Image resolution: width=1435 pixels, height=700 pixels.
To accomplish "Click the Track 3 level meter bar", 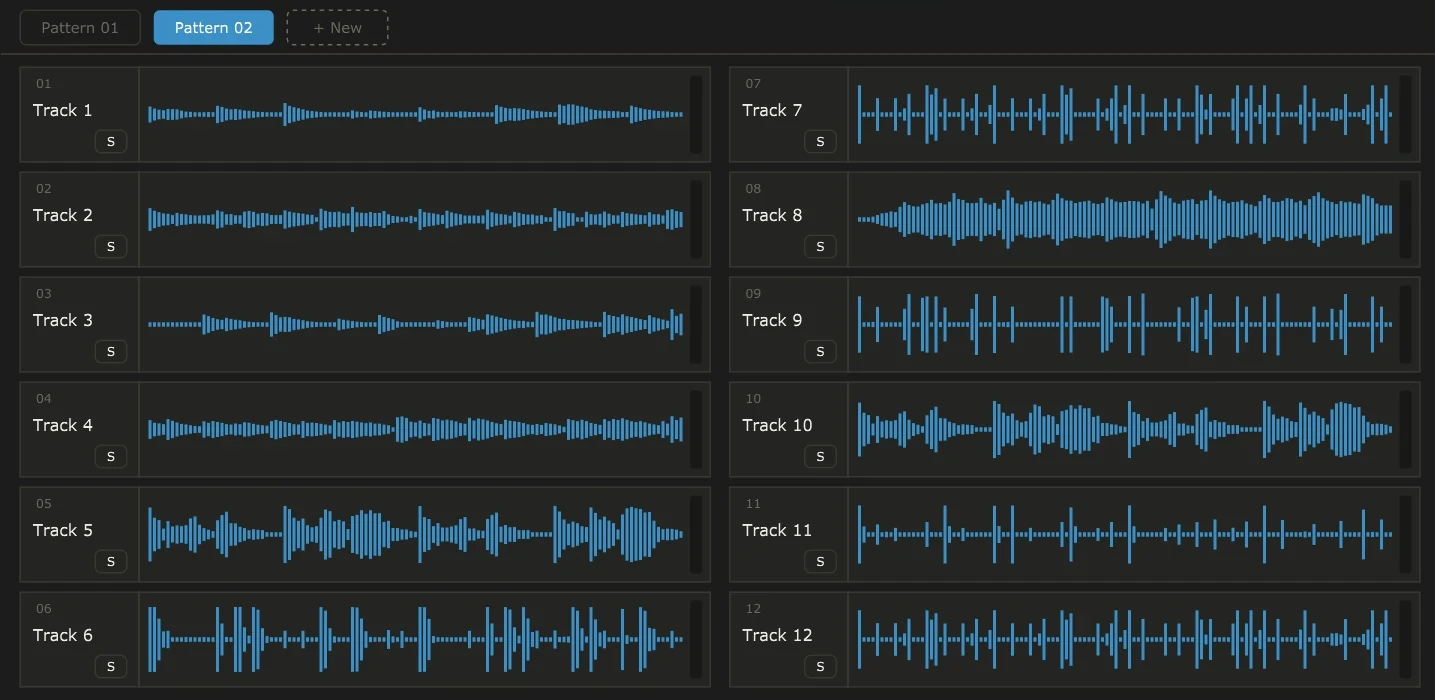I will (x=696, y=324).
